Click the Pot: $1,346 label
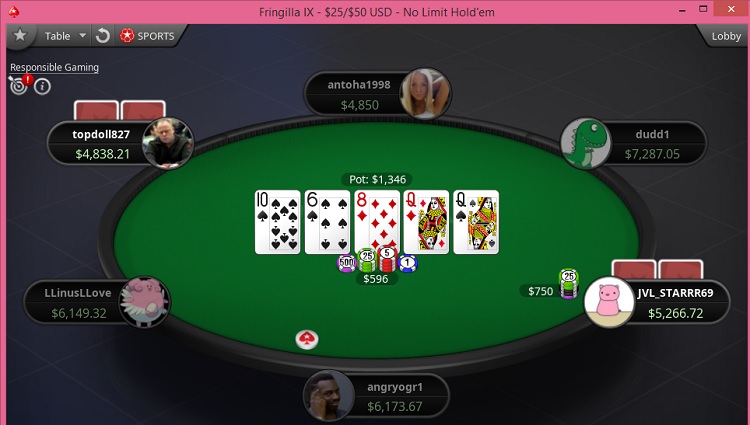The height and width of the screenshot is (425, 750). pos(377,179)
